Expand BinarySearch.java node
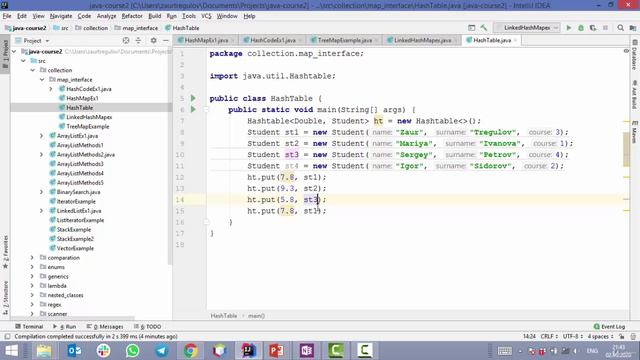 click(x=41, y=192)
